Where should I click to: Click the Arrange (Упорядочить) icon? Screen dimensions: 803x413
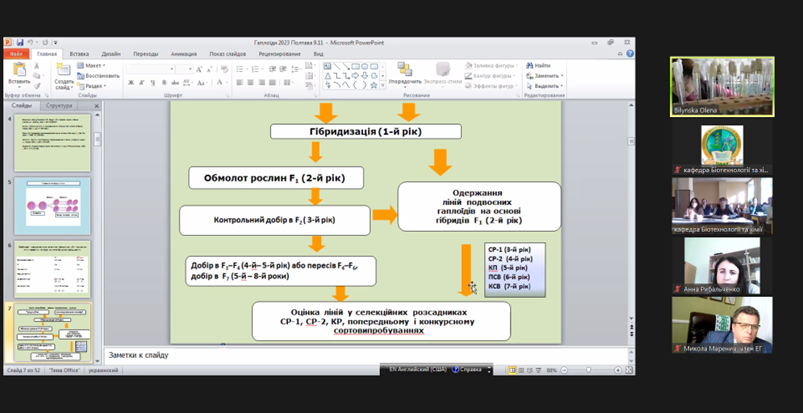click(405, 69)
